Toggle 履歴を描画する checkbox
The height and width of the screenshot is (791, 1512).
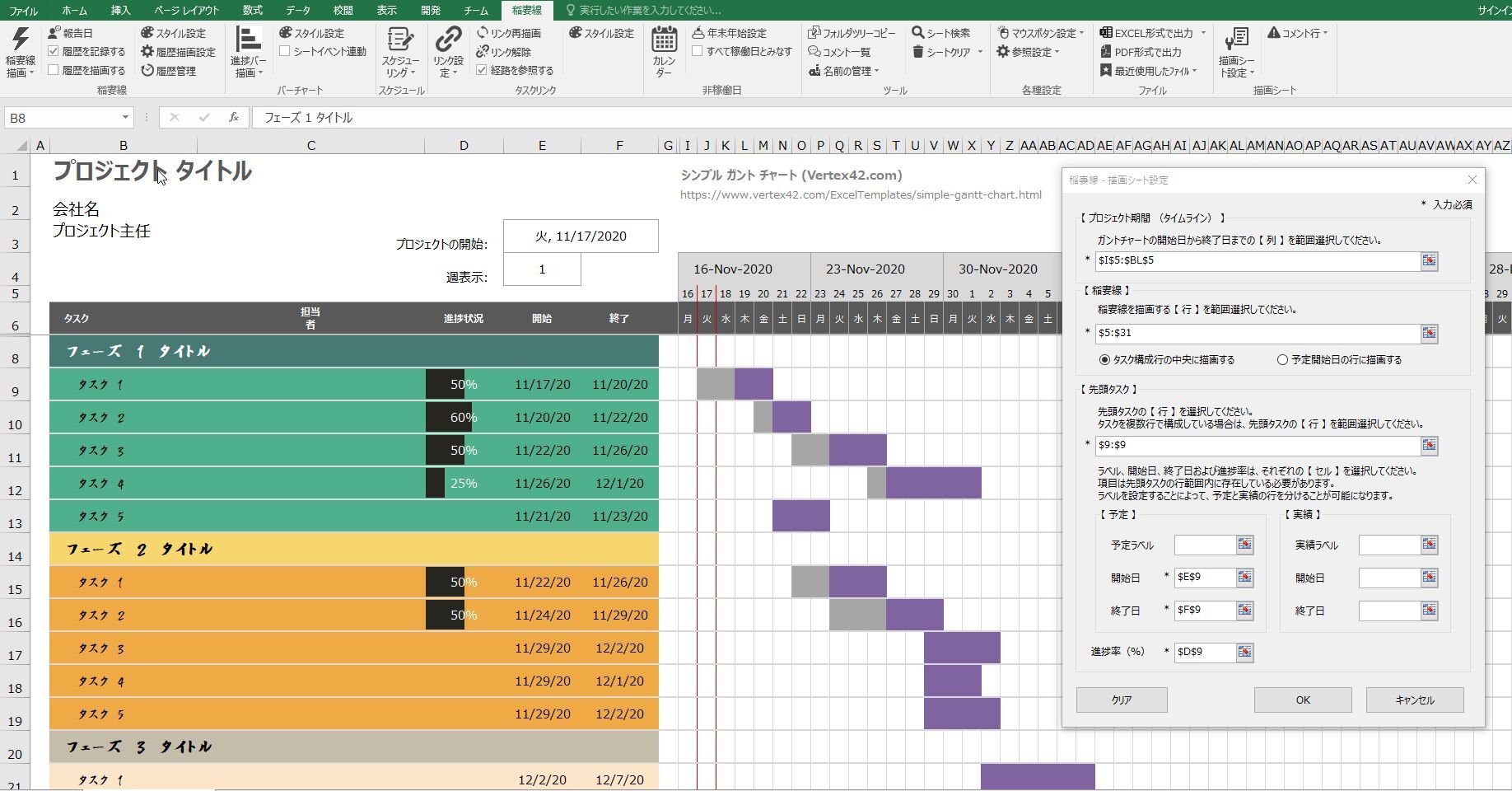click(54, 70)
